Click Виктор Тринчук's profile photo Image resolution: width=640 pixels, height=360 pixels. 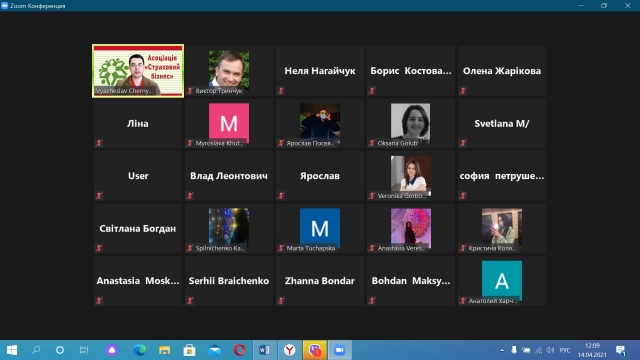(229, 70)
